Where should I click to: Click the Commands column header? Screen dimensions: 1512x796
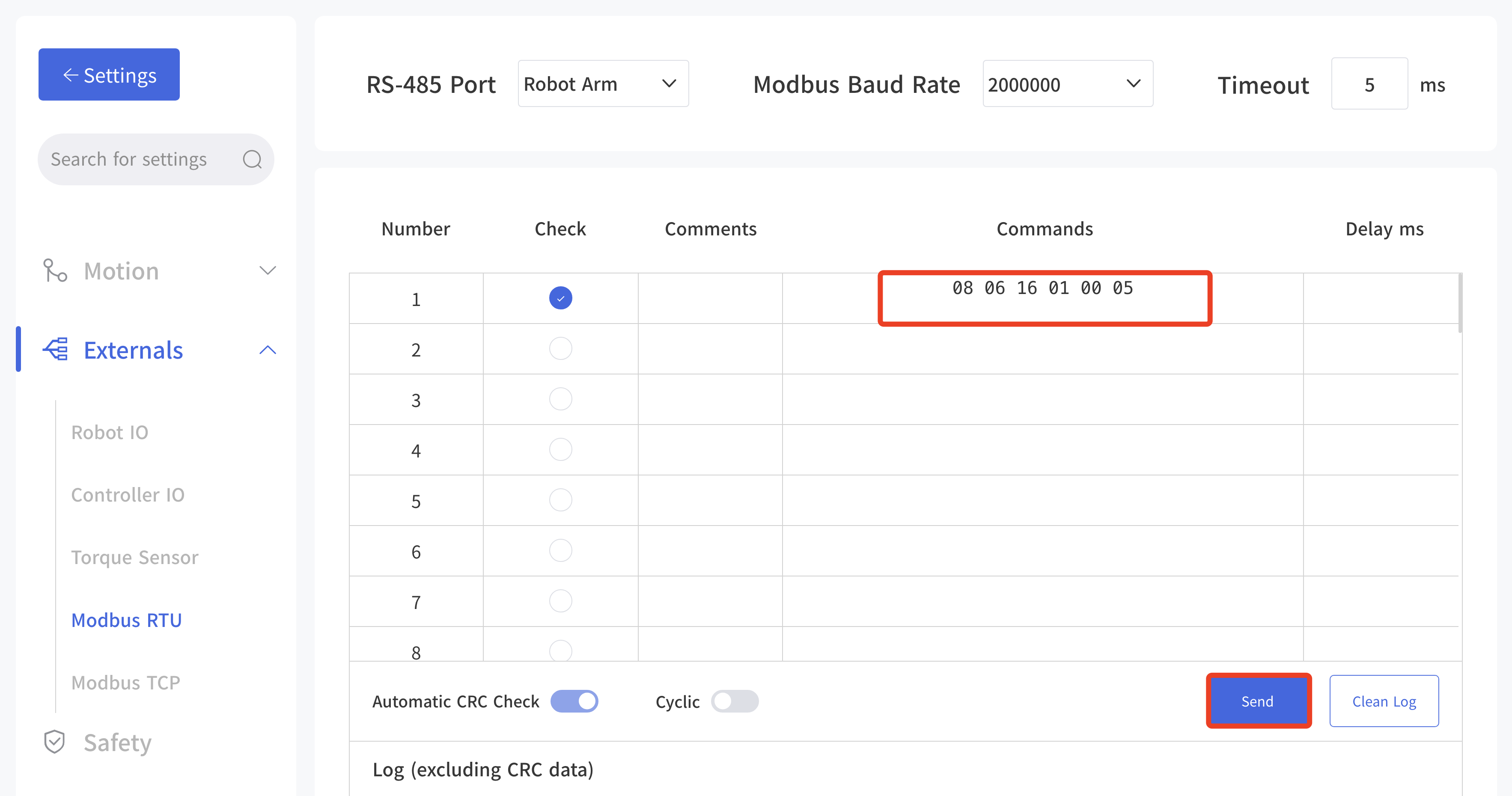tap(1045, 228)
